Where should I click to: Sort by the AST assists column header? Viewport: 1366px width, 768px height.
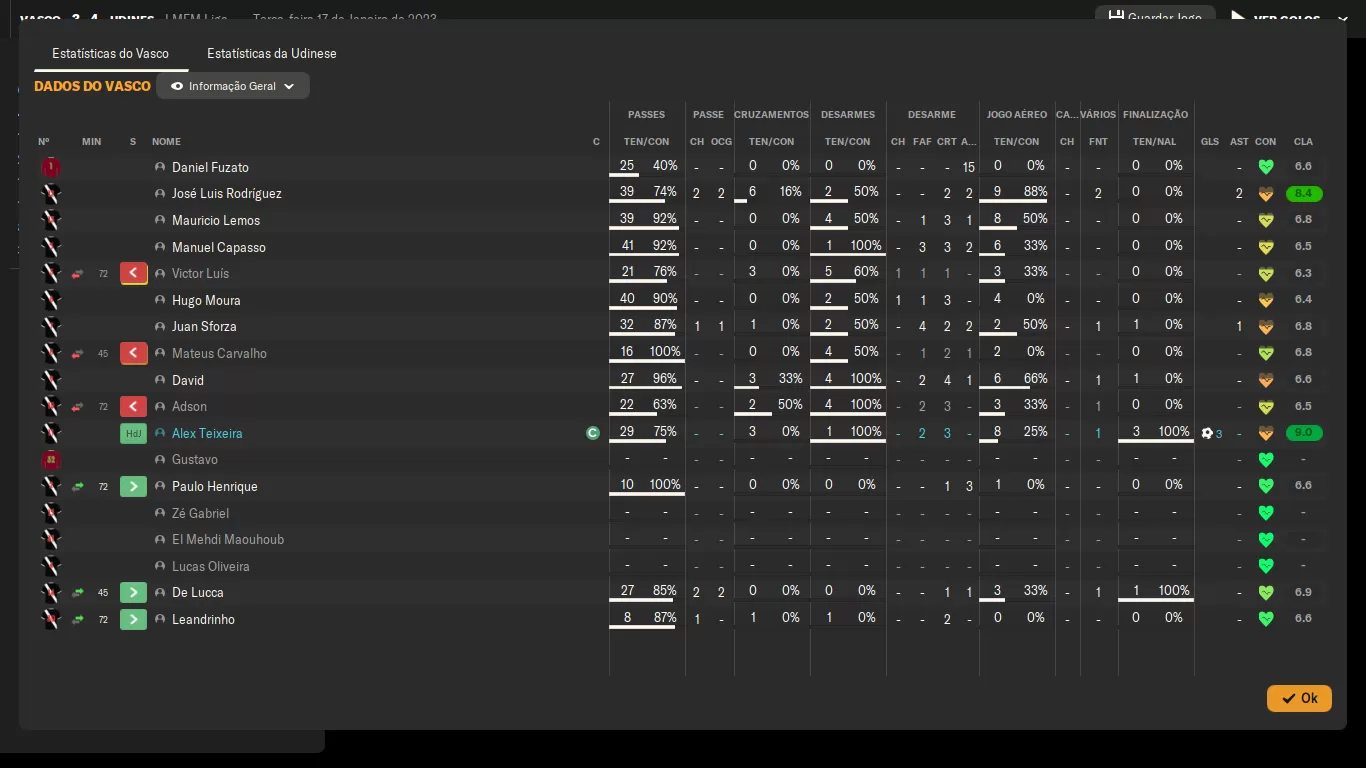[x=1239, y=142]
